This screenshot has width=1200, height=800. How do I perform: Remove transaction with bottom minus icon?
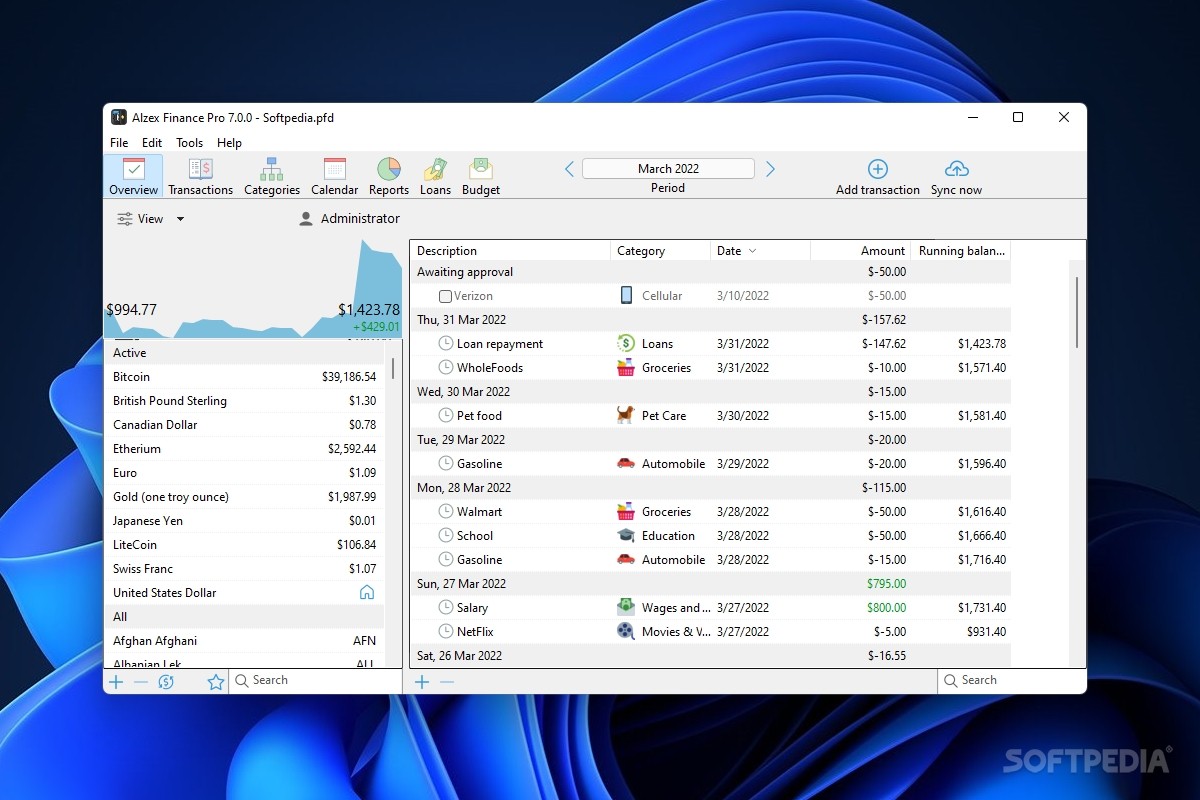click(447, 682)
